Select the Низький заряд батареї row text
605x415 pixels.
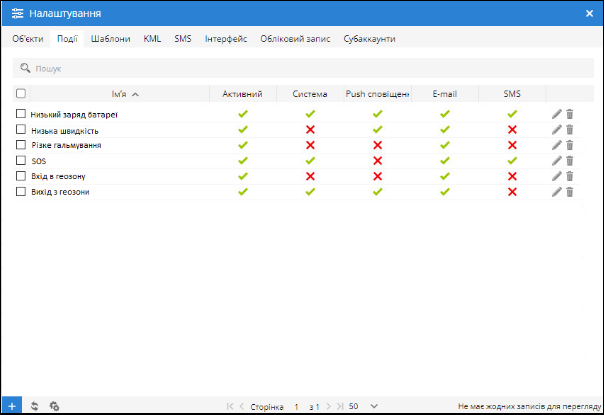coord(74,115)
